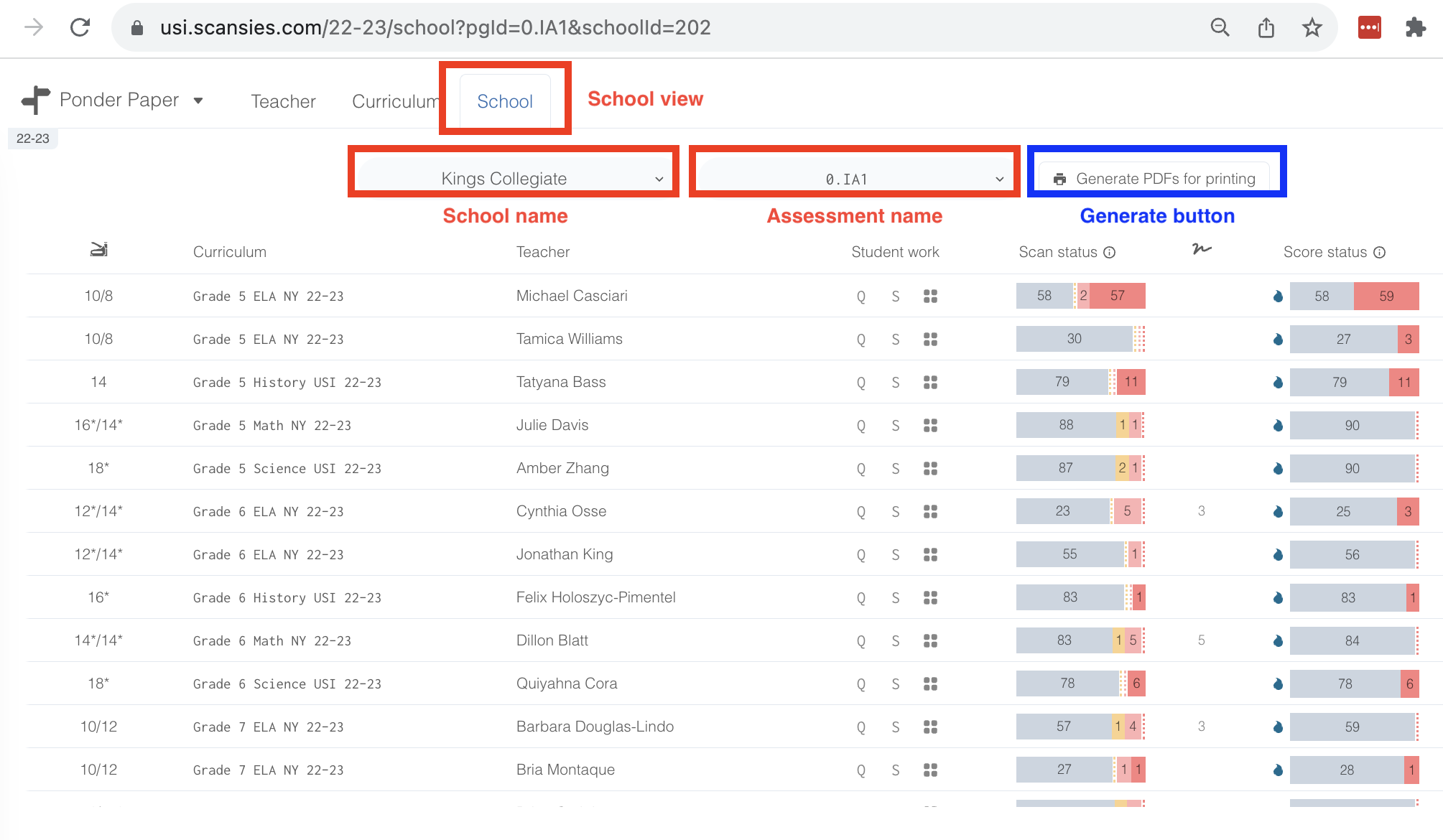
Task: Click Grade 6 Science USI 22-23 curriculum
Action: [x=287, y=684]
